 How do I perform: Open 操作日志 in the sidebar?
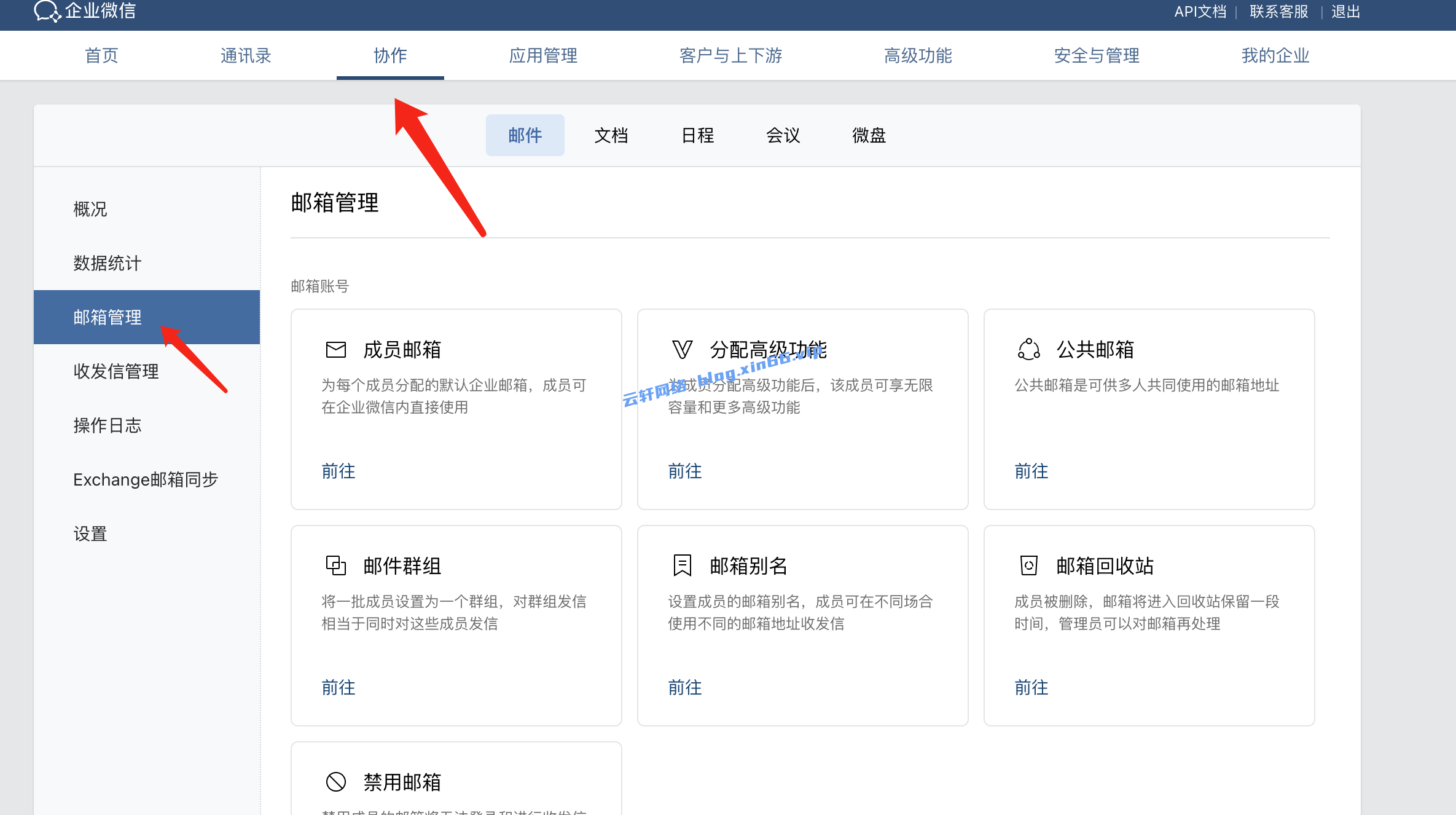point(147,425)
